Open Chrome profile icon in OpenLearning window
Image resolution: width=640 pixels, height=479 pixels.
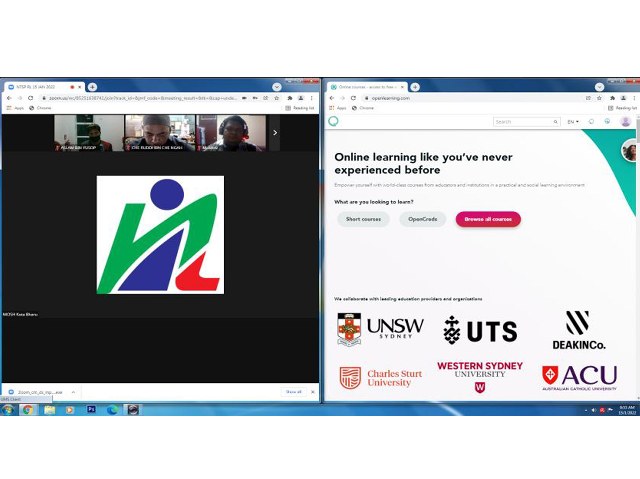coord(623,98)
